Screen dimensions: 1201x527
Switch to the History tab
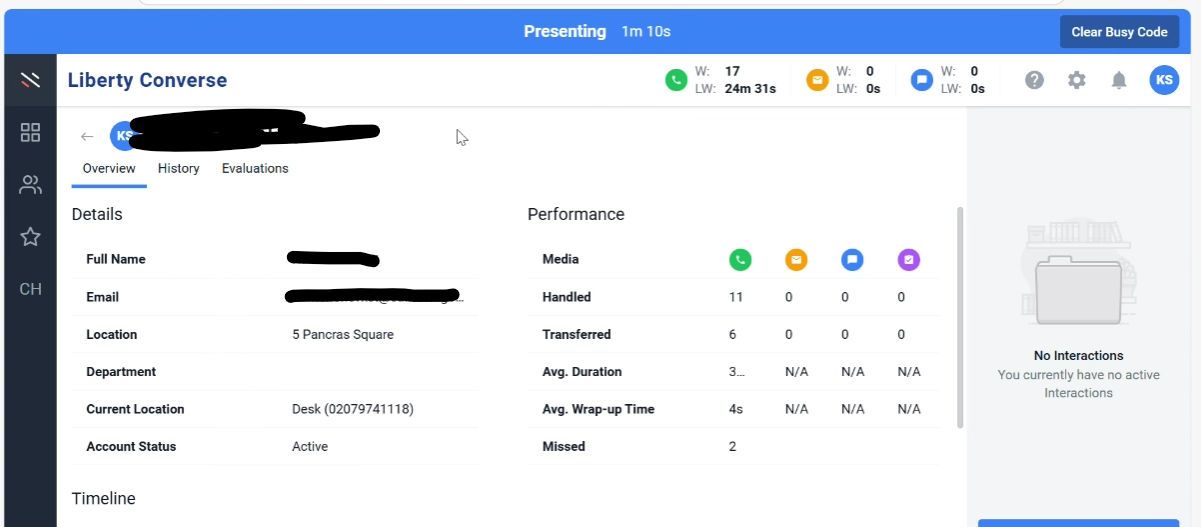[x=179, y=169]
